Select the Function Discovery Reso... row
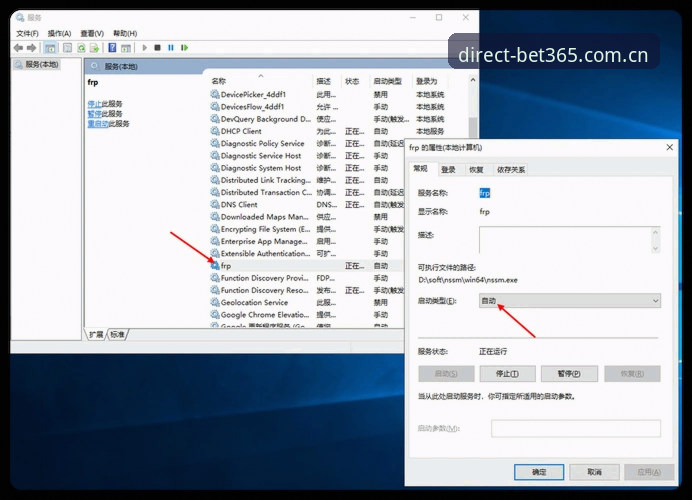Image resolution: width=692 pixels, height=500 pixels. (x=307, y=290)
